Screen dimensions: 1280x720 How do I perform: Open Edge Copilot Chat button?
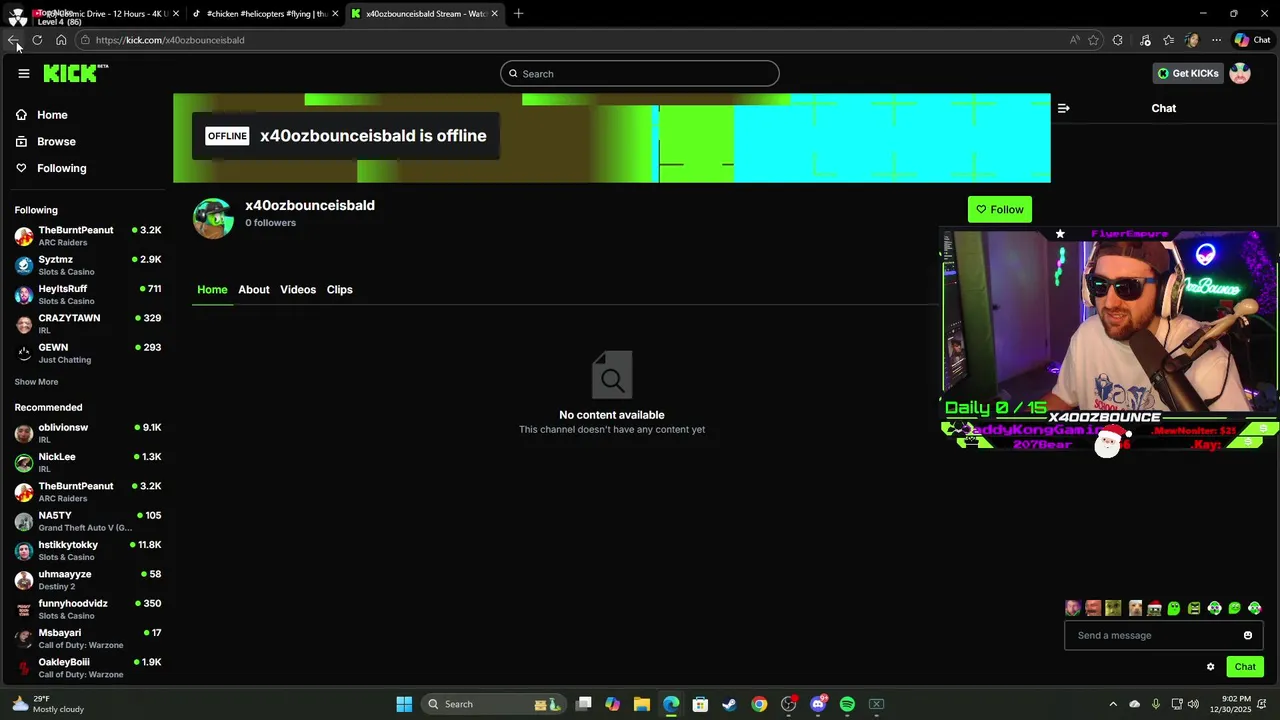click(1252, 40)
